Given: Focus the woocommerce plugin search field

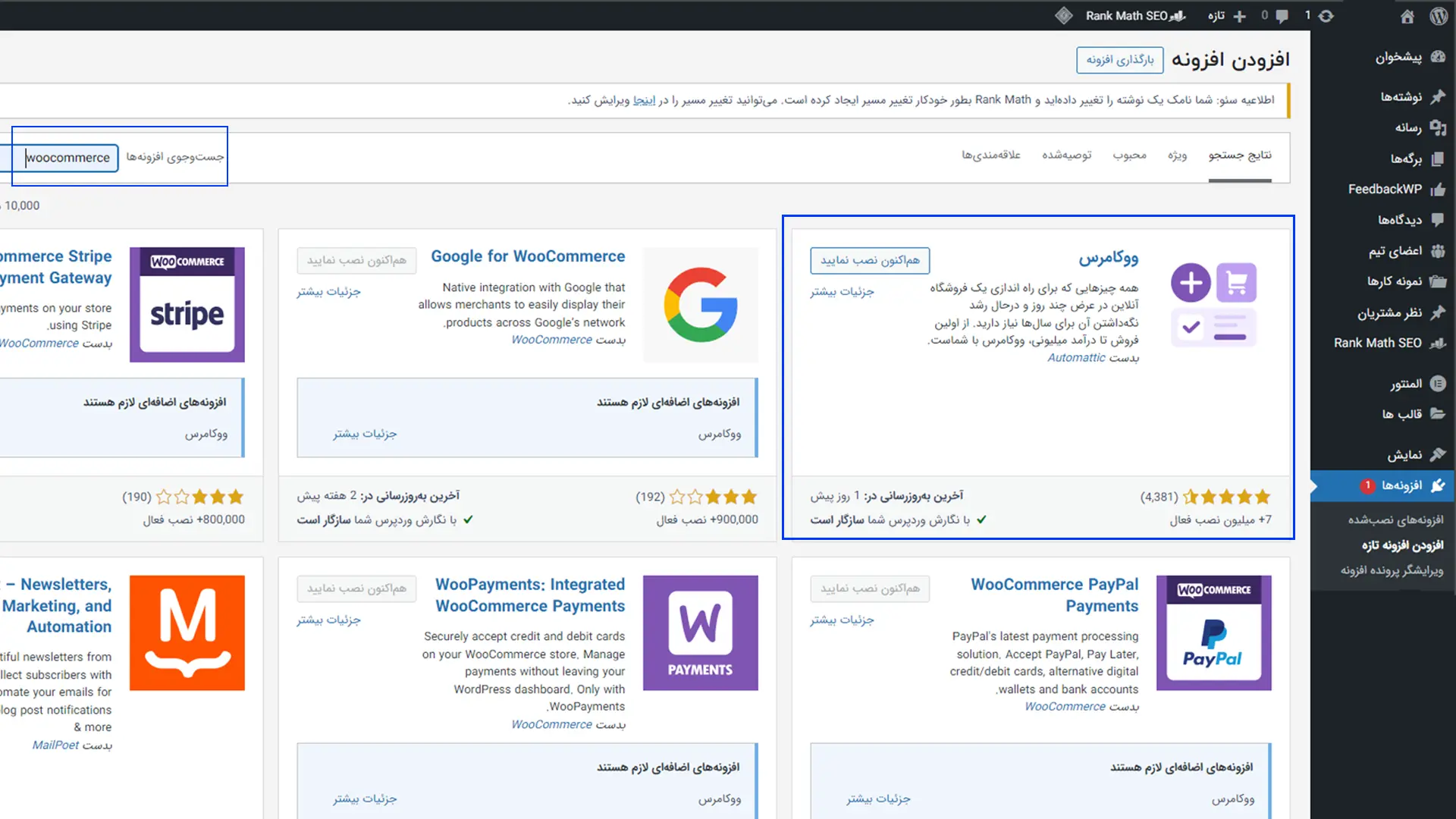Looking at the screenshot, I should tap(59, 158).
